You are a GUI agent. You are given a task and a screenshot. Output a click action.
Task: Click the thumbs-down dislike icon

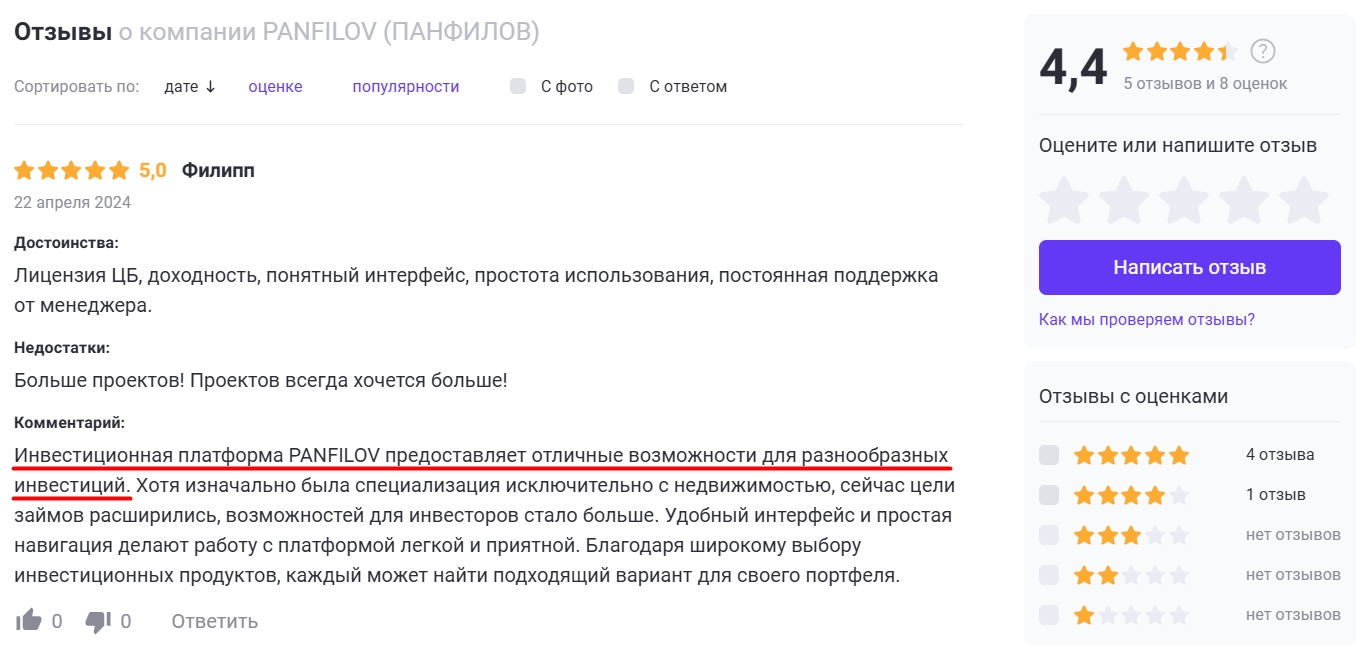(x=98, y=621)
